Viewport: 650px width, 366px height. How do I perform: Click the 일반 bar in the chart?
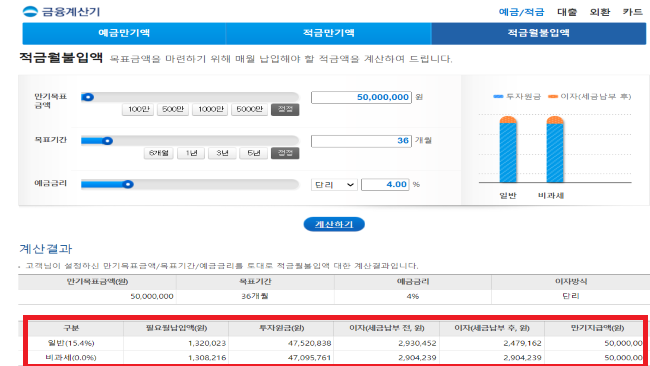pyautogui.click(x=508, y=150)
